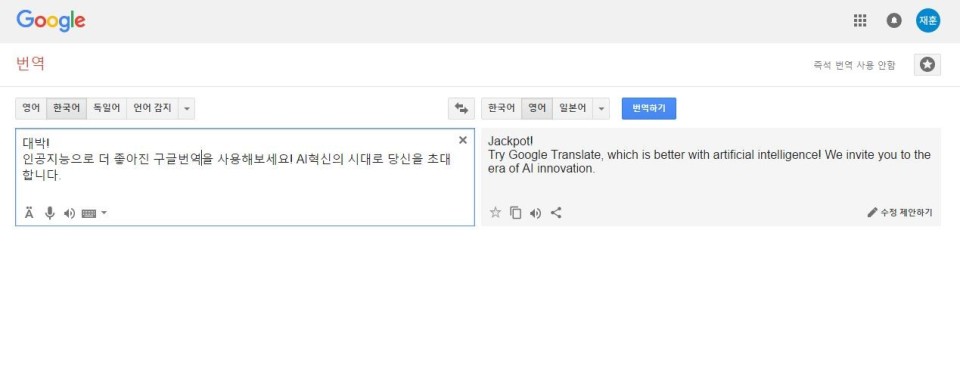Expand the source language dropdown
Screen dimensions: 960x367
(x=187, y=108)
